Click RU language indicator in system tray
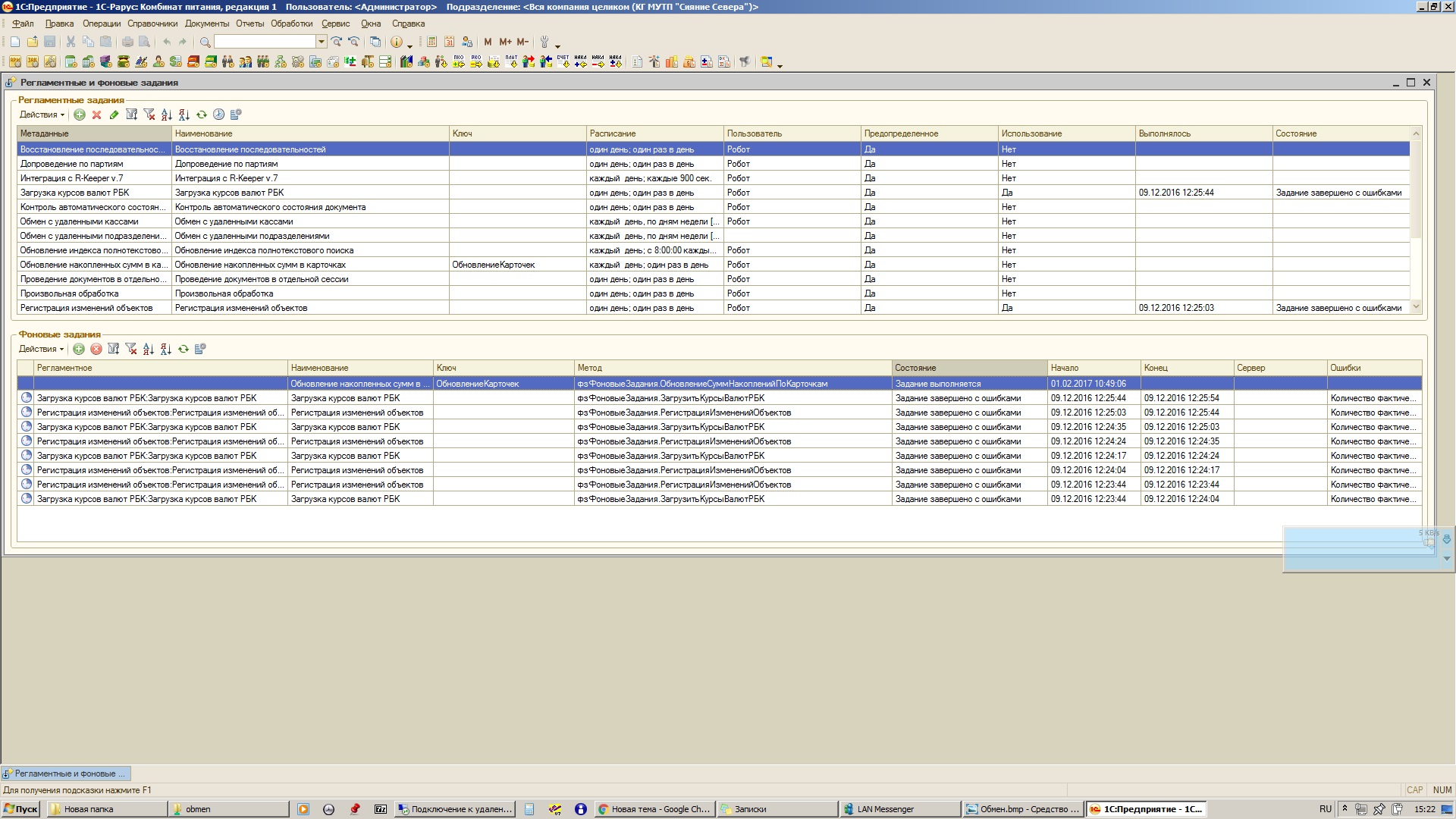 tap(1326, 809)
